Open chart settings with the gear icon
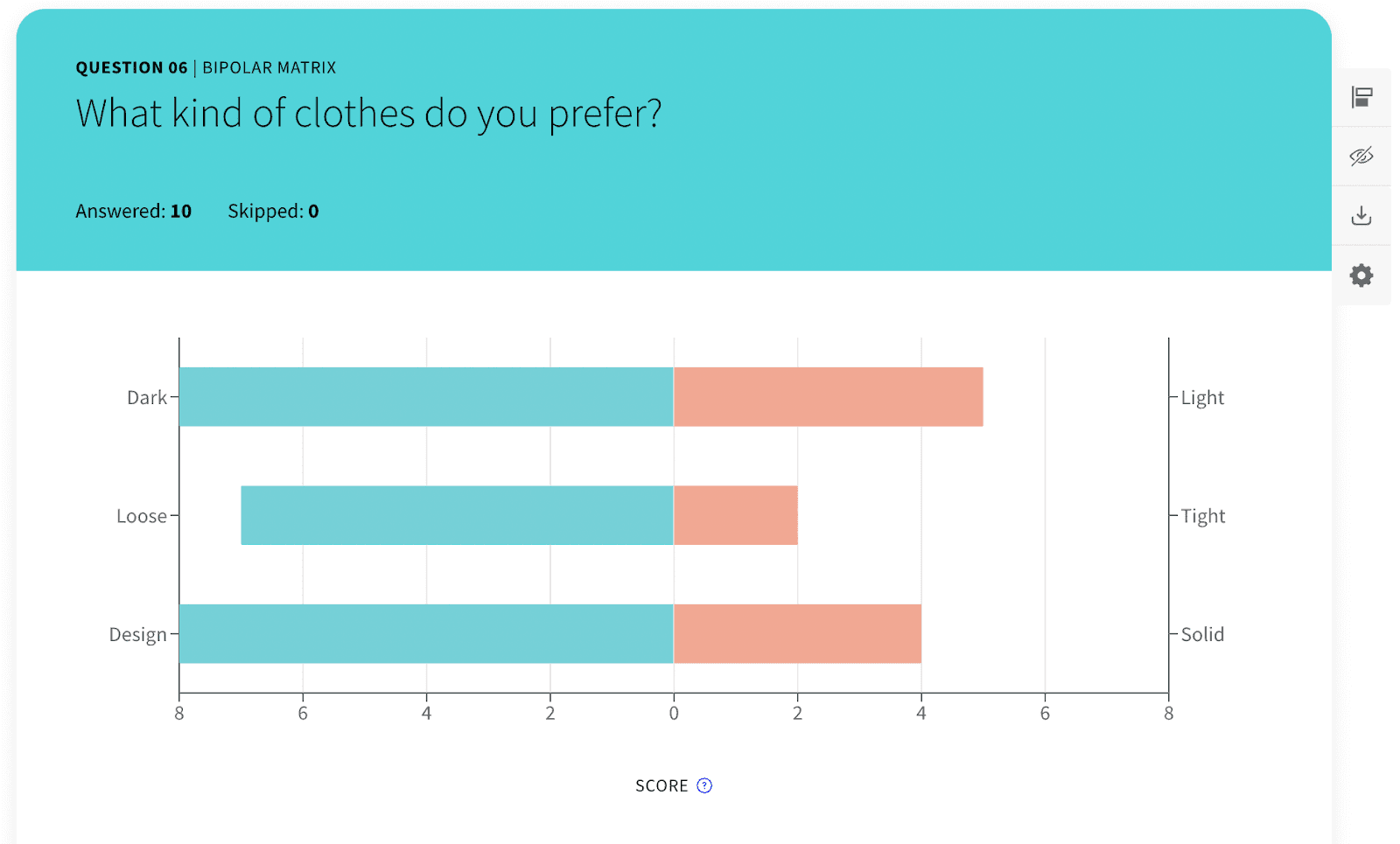1400x844 pixels. point(1361,276)
